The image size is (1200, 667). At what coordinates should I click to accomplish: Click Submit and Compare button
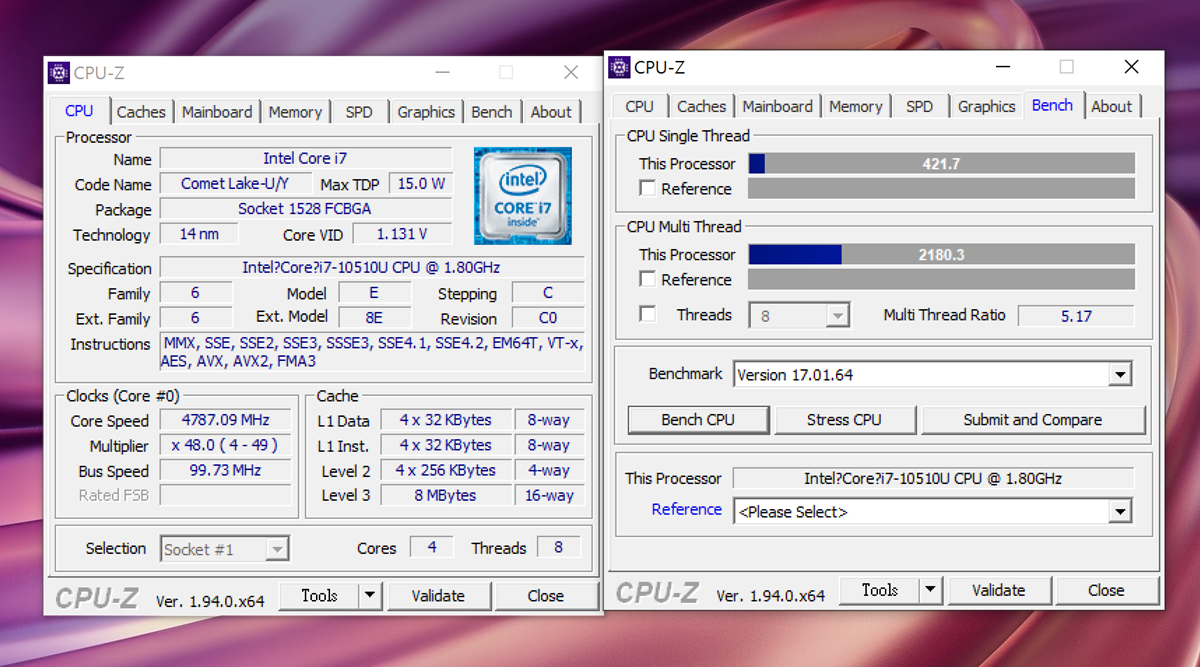click(1033, 420)
